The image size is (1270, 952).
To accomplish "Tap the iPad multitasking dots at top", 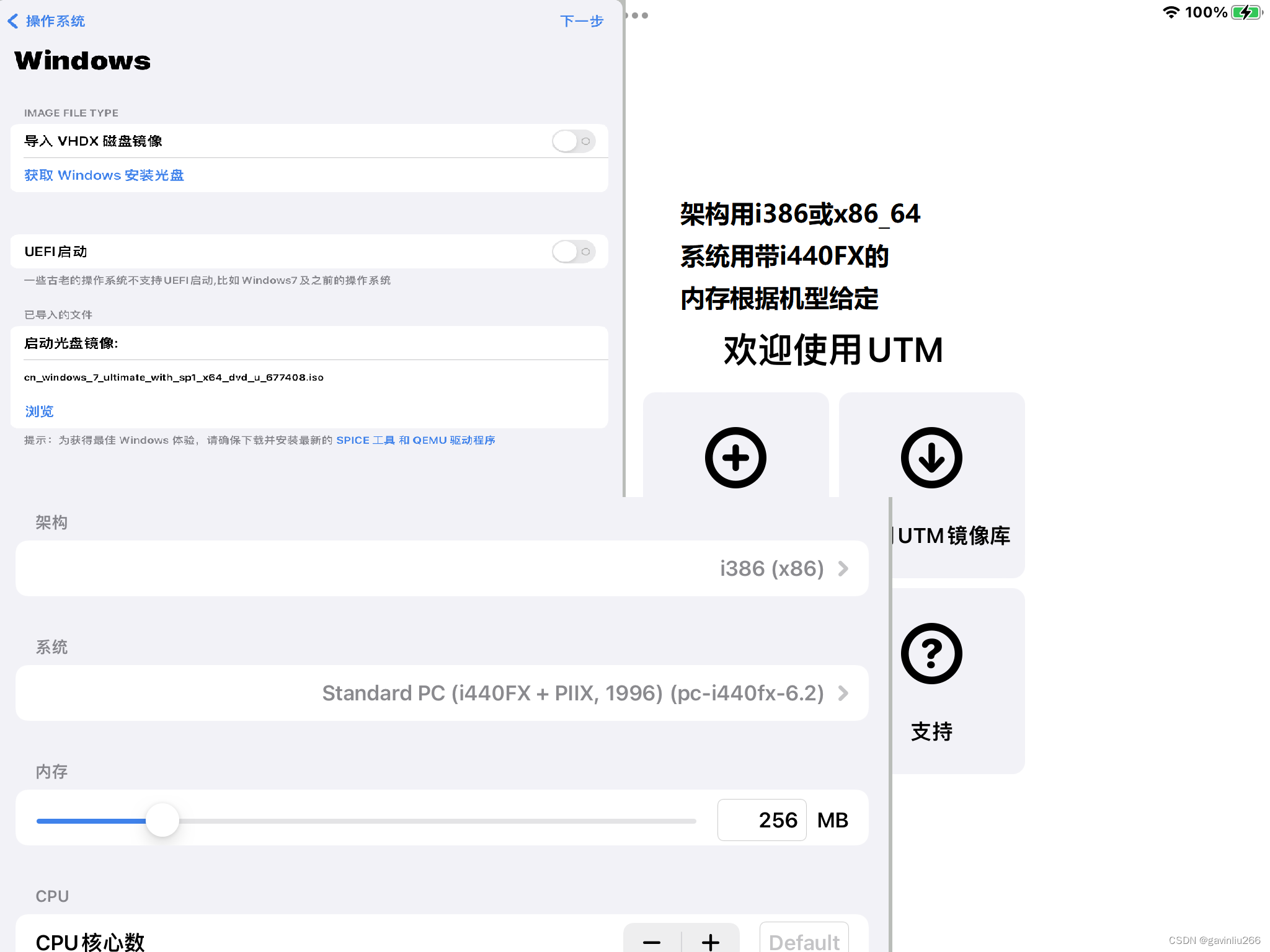I will pyautogui.click(x=637, y=15).
